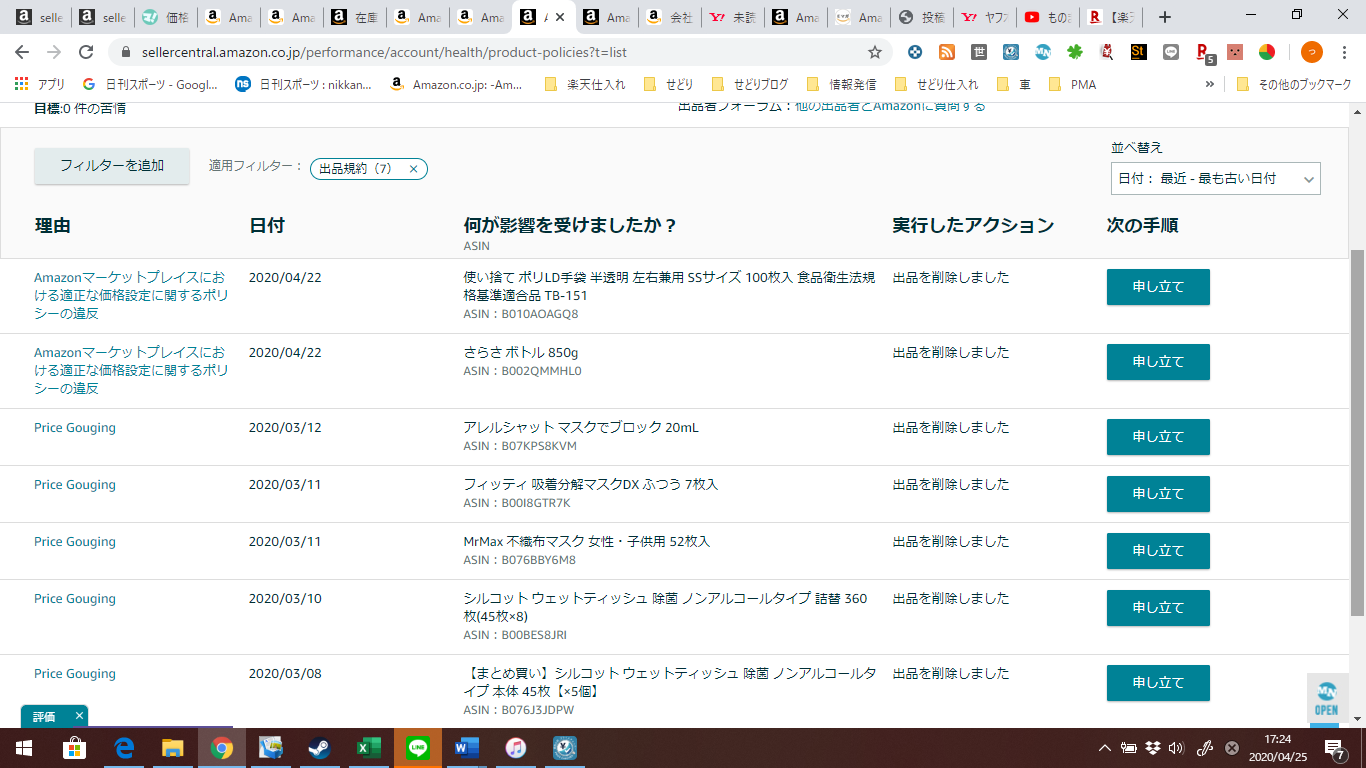Open Microsoft Edge from the taskbar
This screenshot has width=1366, height=768.
coord(124,748)
